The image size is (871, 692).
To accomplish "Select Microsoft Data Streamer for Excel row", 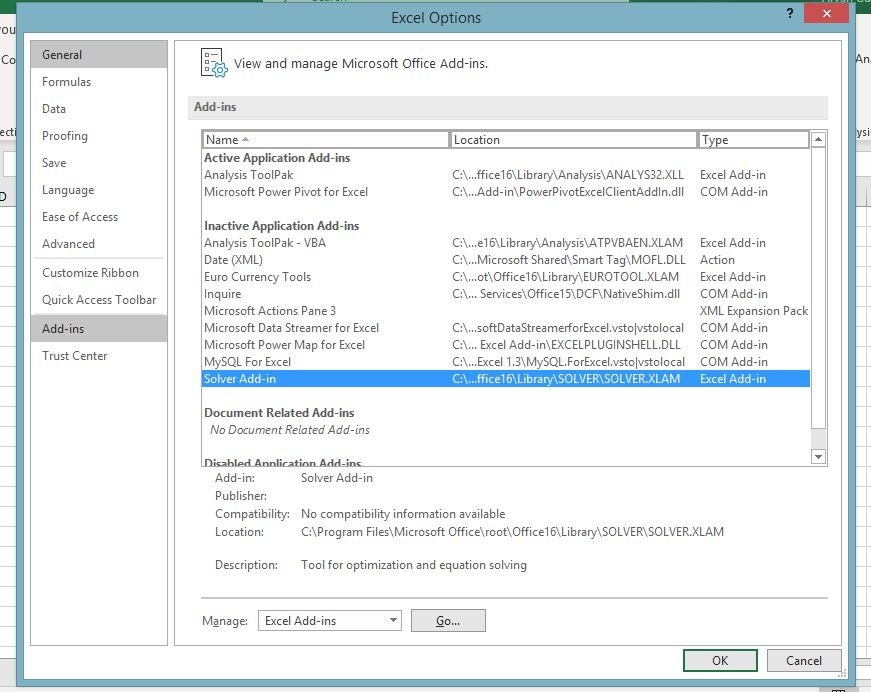I will point(505,328).
